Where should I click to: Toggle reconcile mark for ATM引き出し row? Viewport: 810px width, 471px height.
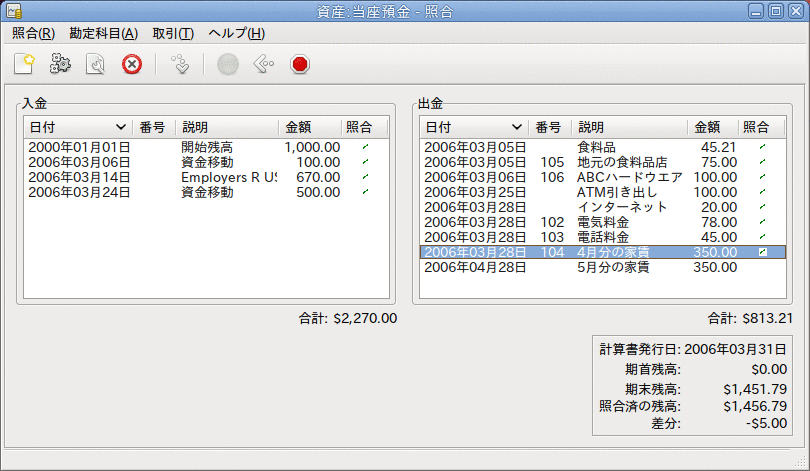click(762, 192)
